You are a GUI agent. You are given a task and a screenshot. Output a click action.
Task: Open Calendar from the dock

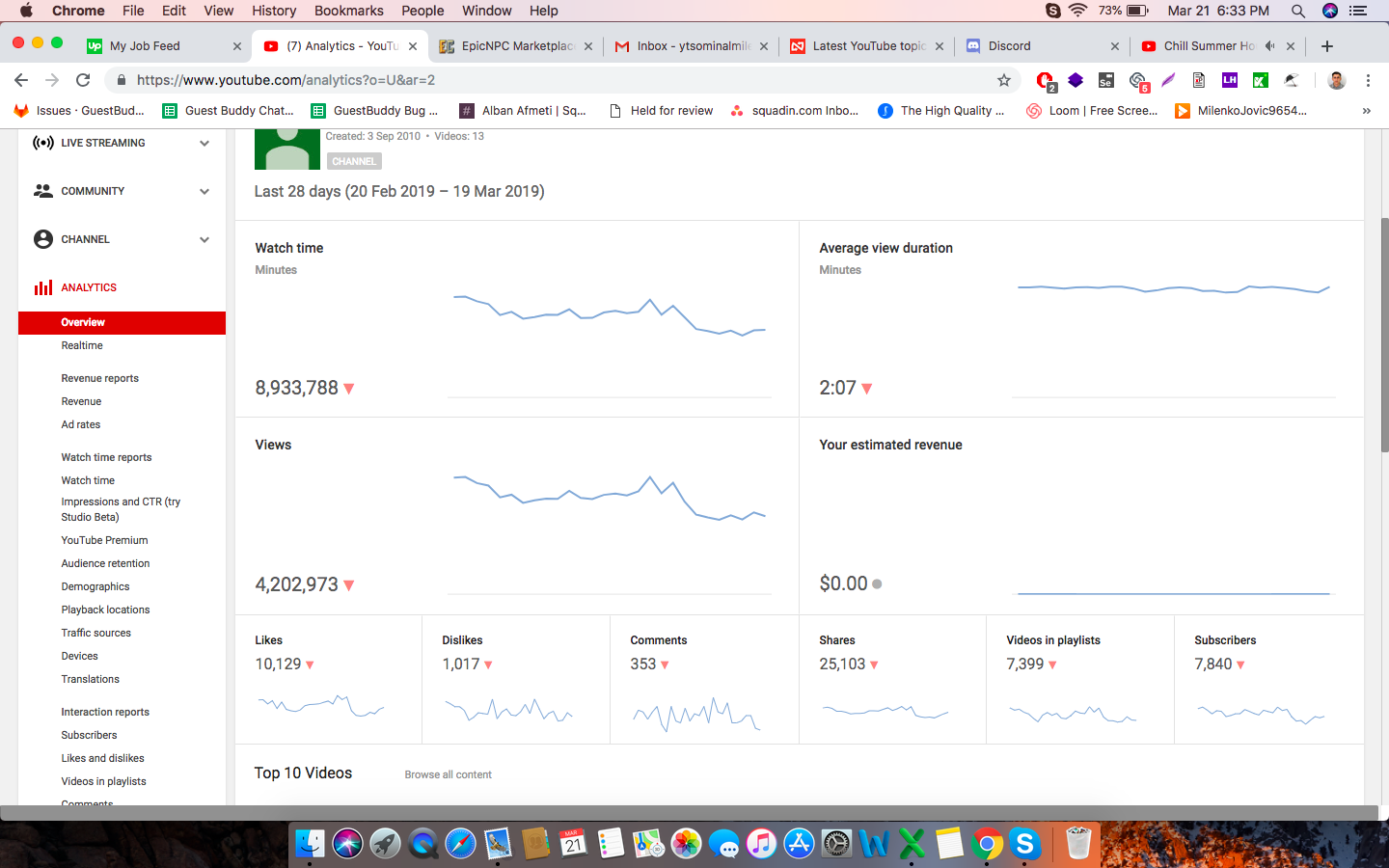[573, 844]
